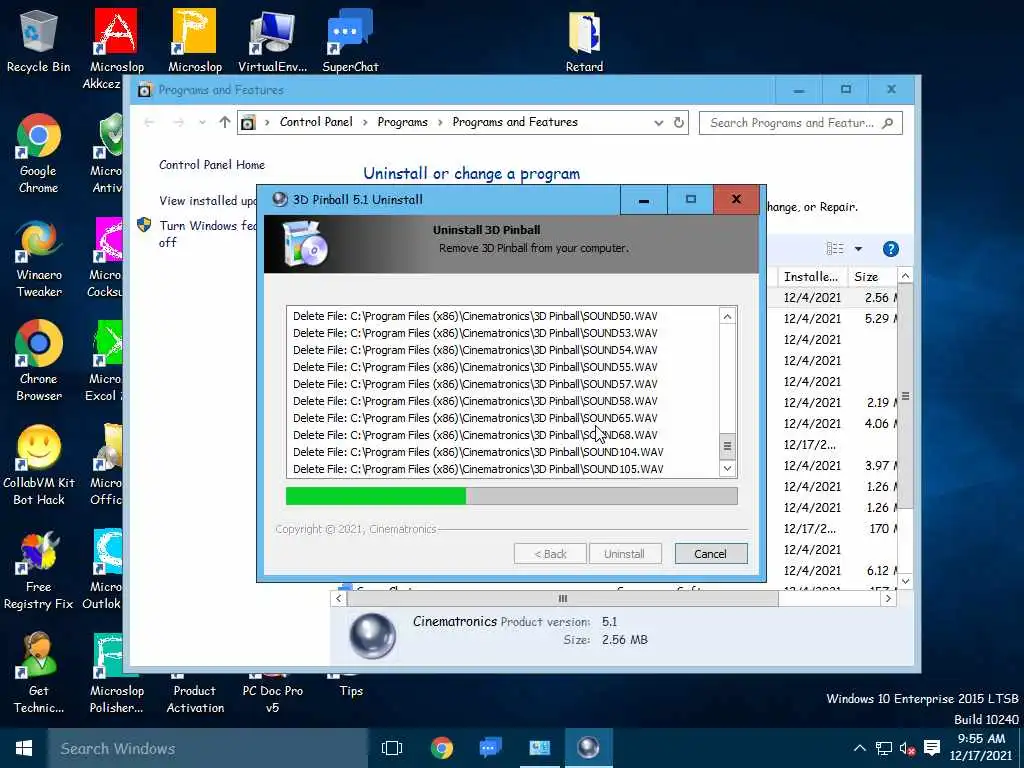Switch to SuperChat on the taskbar
Viewport: 1024px width, 768px height.
[490, 748]
